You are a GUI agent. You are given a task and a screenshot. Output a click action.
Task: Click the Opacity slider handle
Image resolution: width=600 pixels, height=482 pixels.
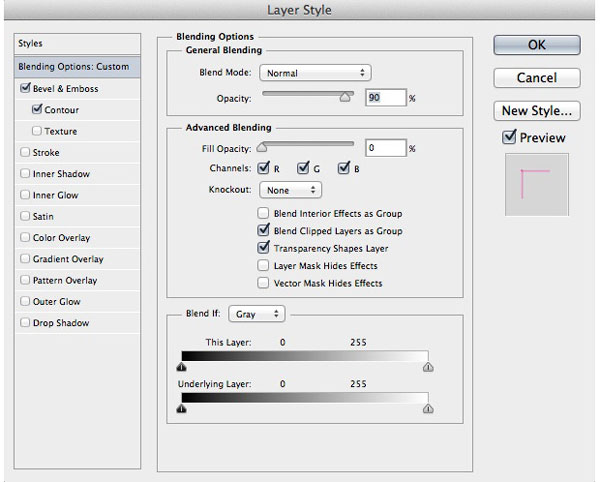point(345,97)
